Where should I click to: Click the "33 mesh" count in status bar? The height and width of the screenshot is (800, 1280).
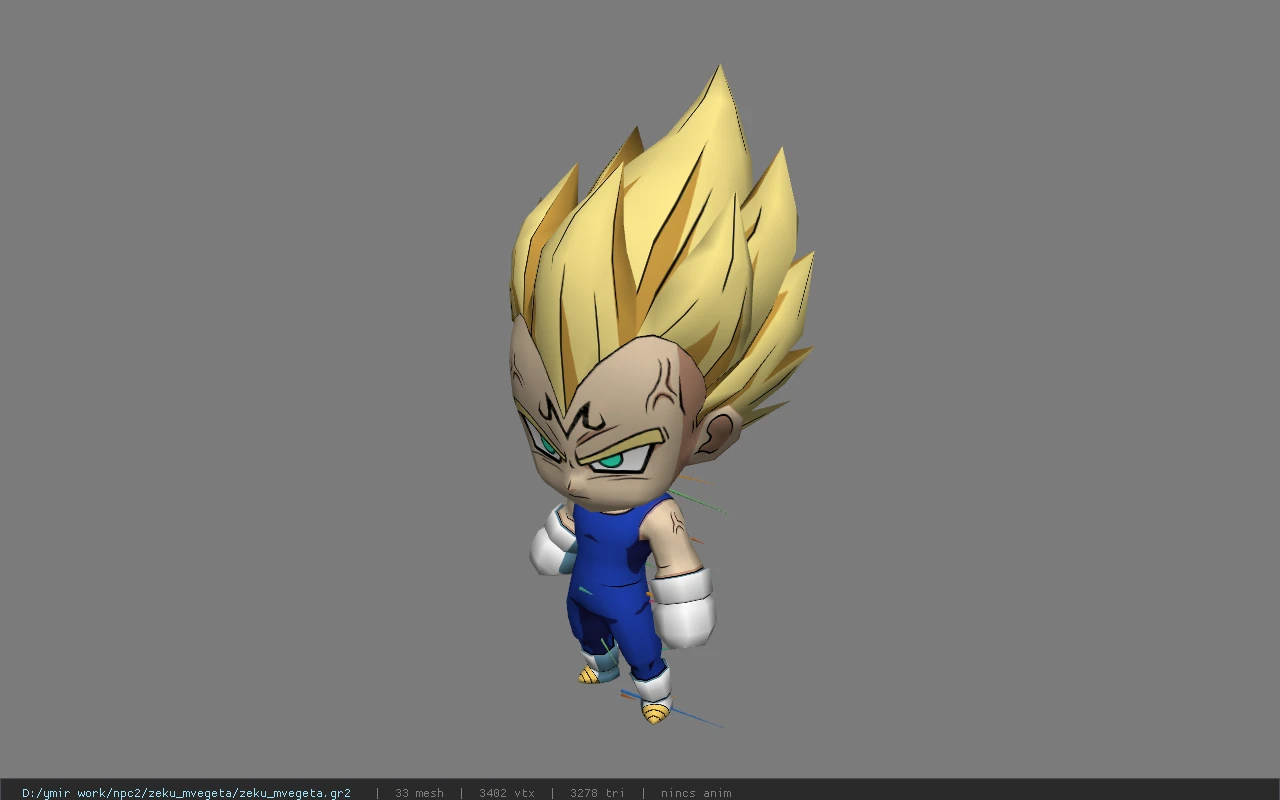pyautogui.click(x=419, y=793)
